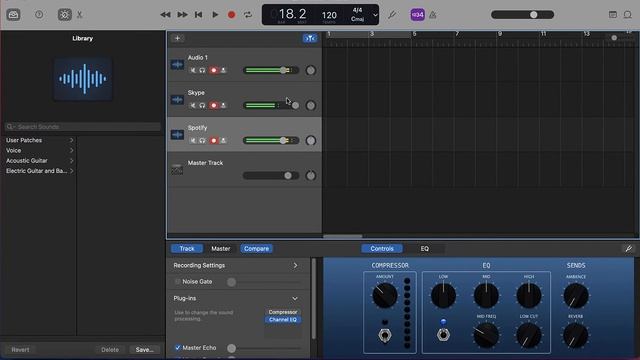This screenshot has height=360, width=640.
Task: Switch to the Master tab in Smart Controls
Action: click(x=221, y=249)
